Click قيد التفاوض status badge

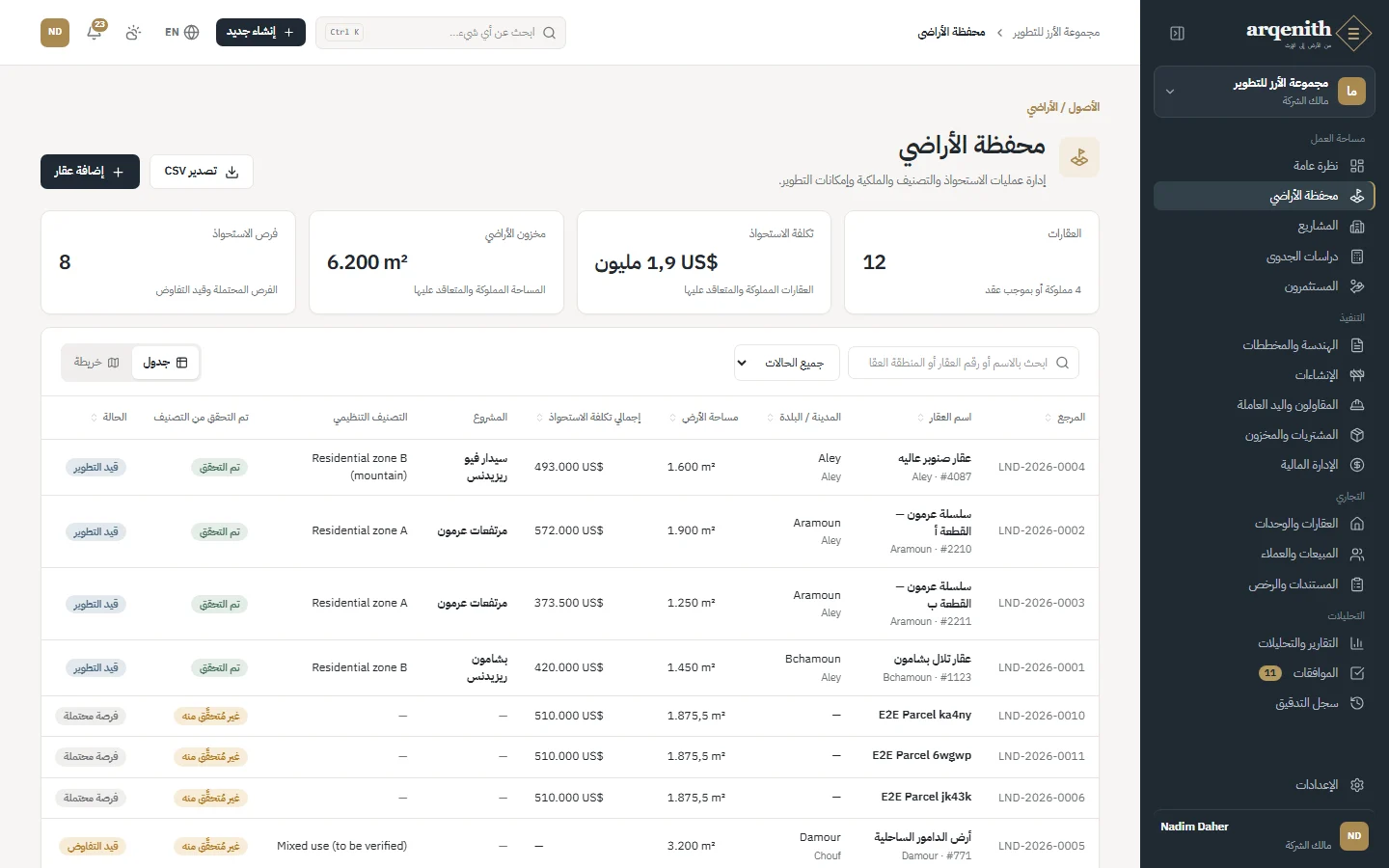93,846
